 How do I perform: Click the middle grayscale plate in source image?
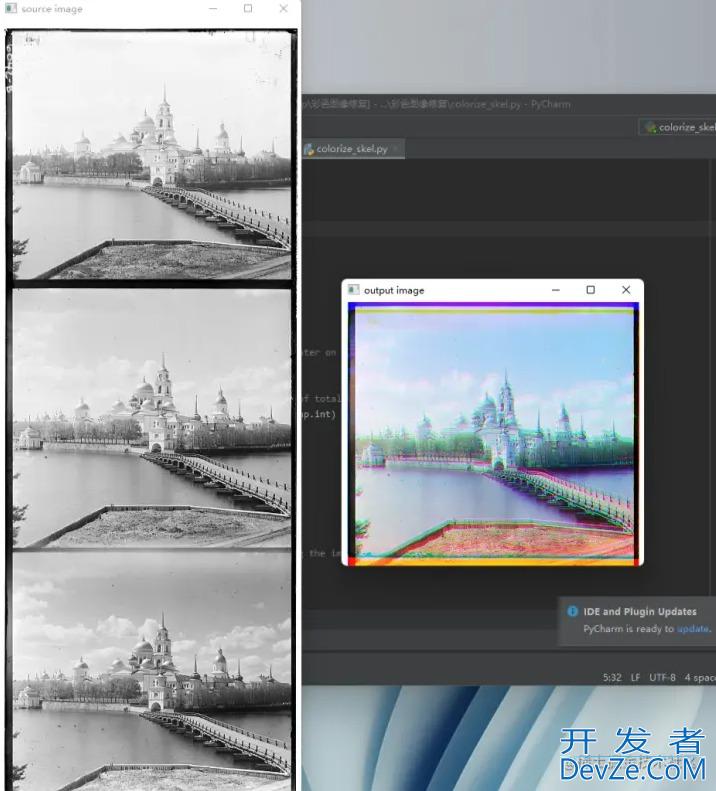[151, 418]
